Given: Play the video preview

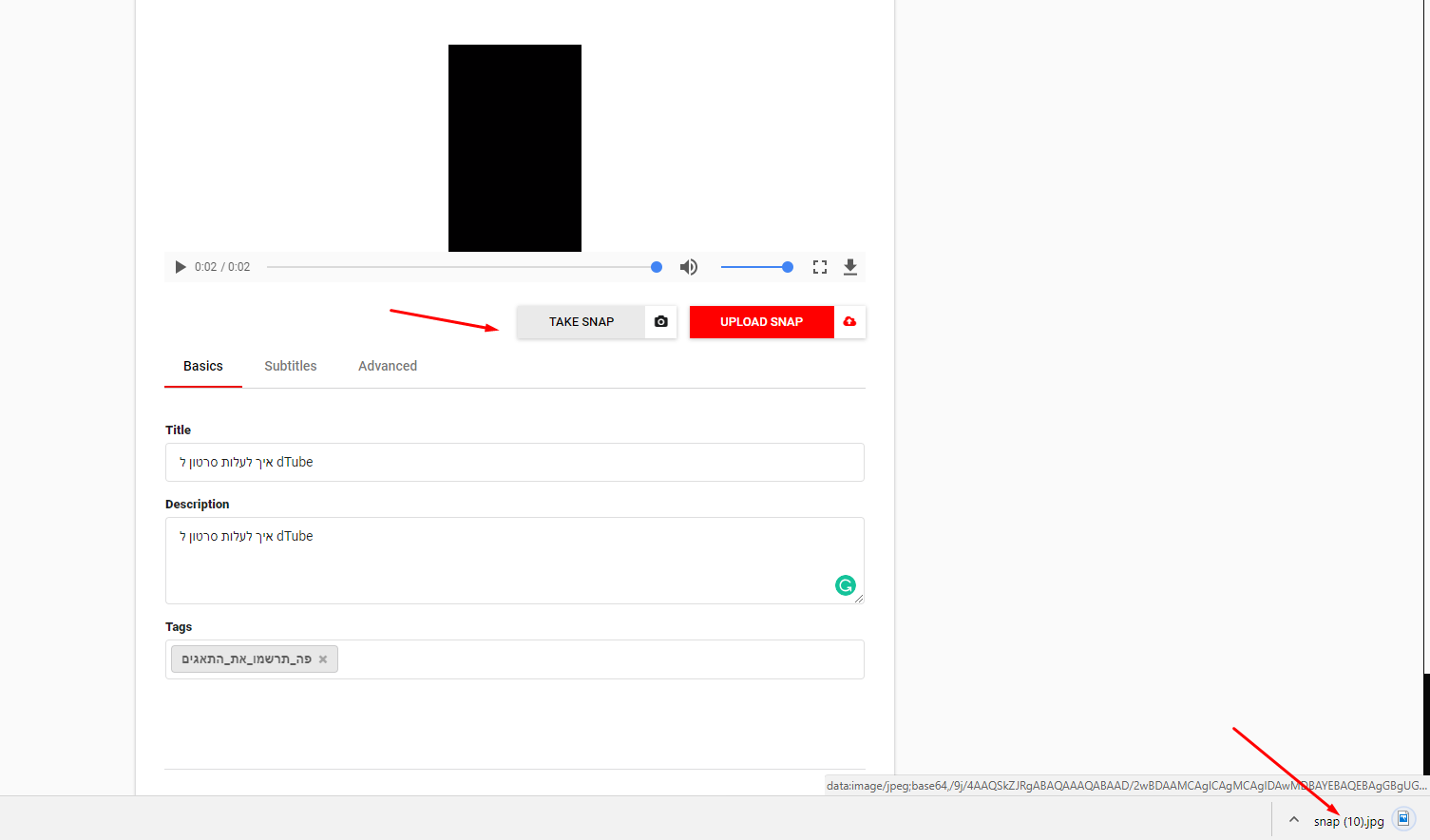Looking at the screenshot, I should [x=181, y=267].
